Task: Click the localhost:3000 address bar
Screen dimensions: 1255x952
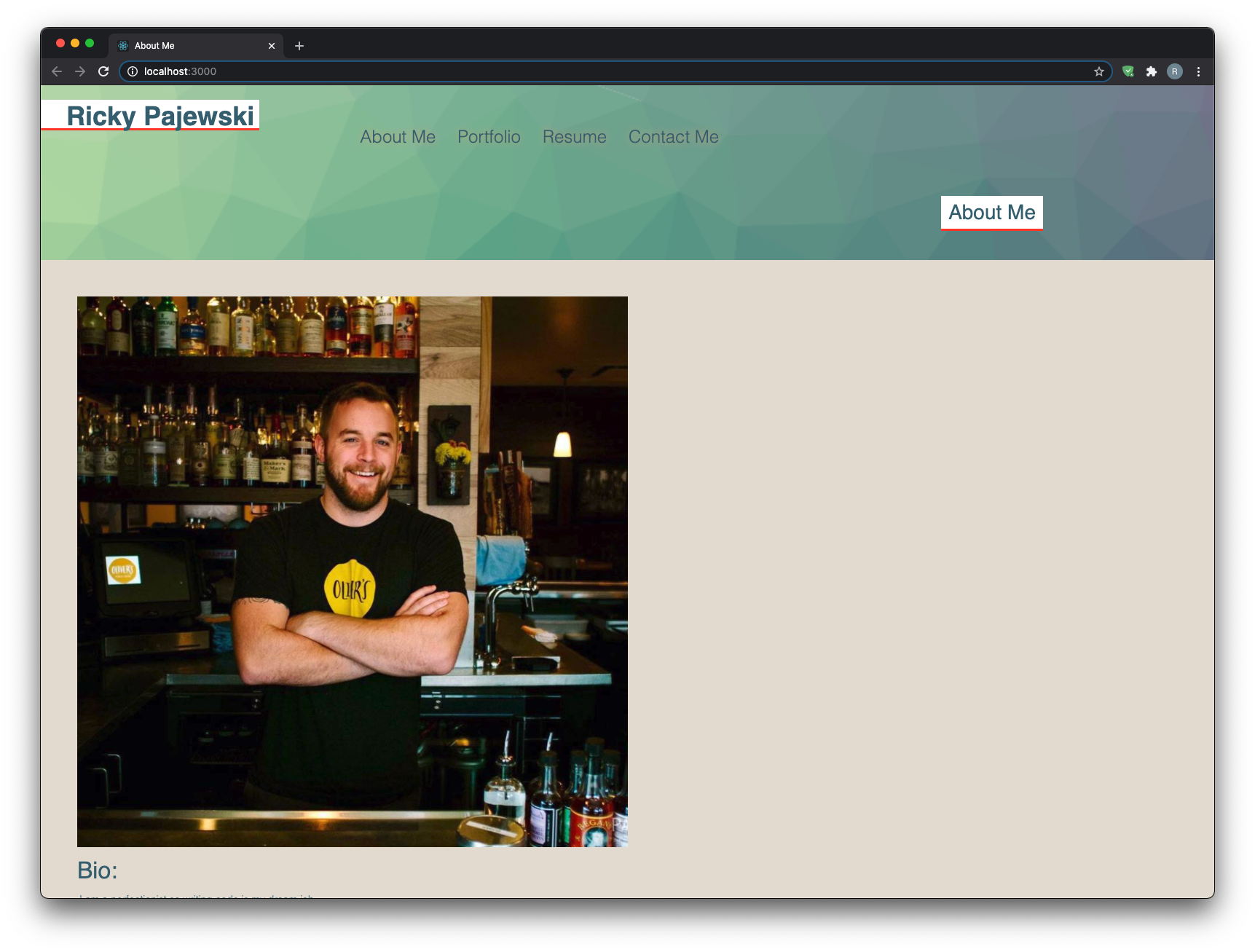Action: pos(615,71)
